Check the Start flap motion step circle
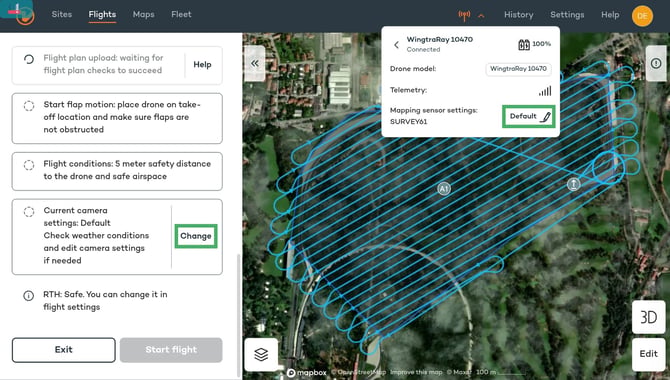The image size is (670, 380). point(29,106)
